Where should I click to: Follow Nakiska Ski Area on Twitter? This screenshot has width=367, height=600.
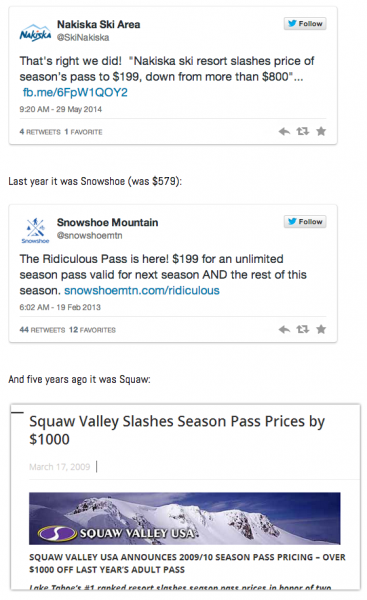pyautogui.click(x=305, y=24)
